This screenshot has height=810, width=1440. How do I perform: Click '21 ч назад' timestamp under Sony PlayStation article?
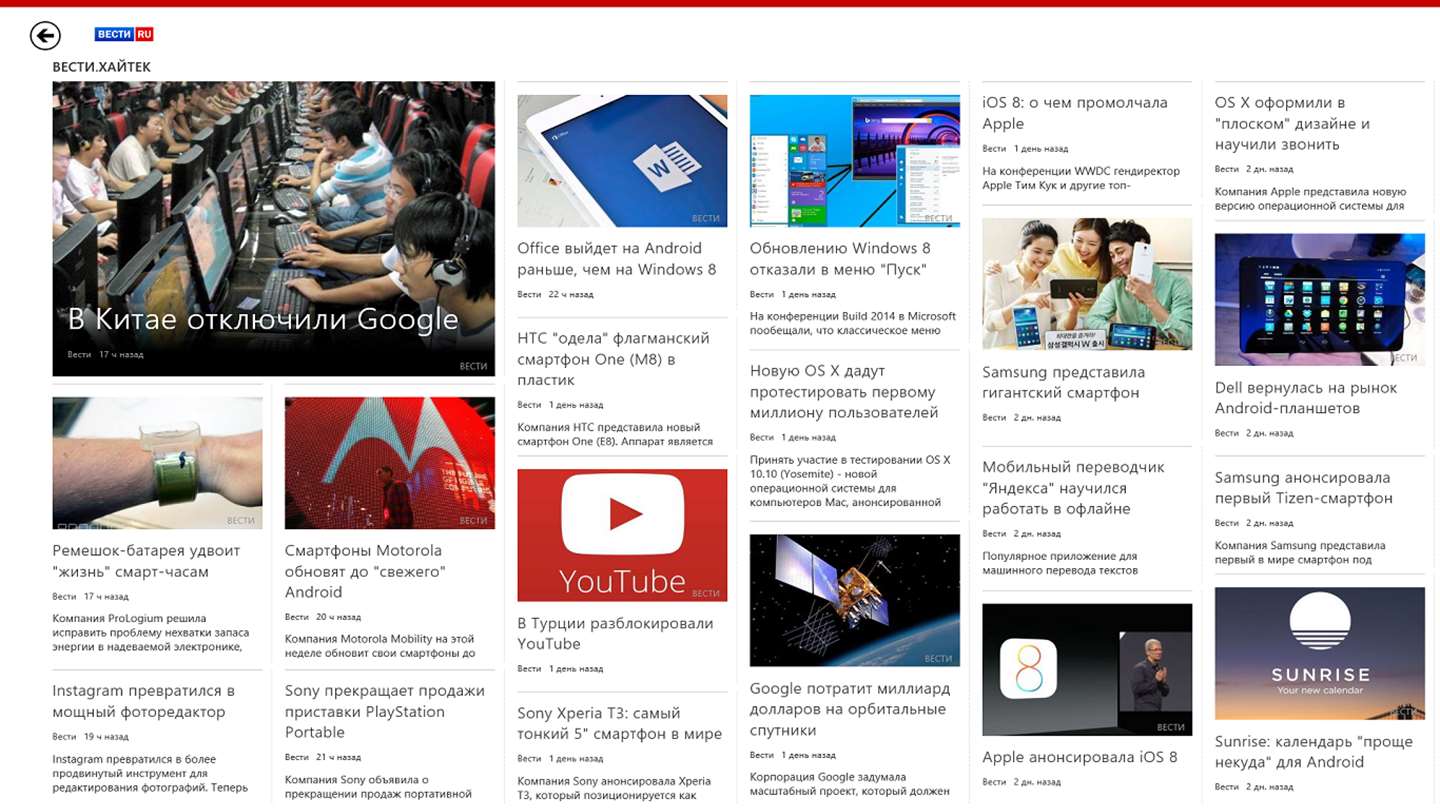(338, 757)
